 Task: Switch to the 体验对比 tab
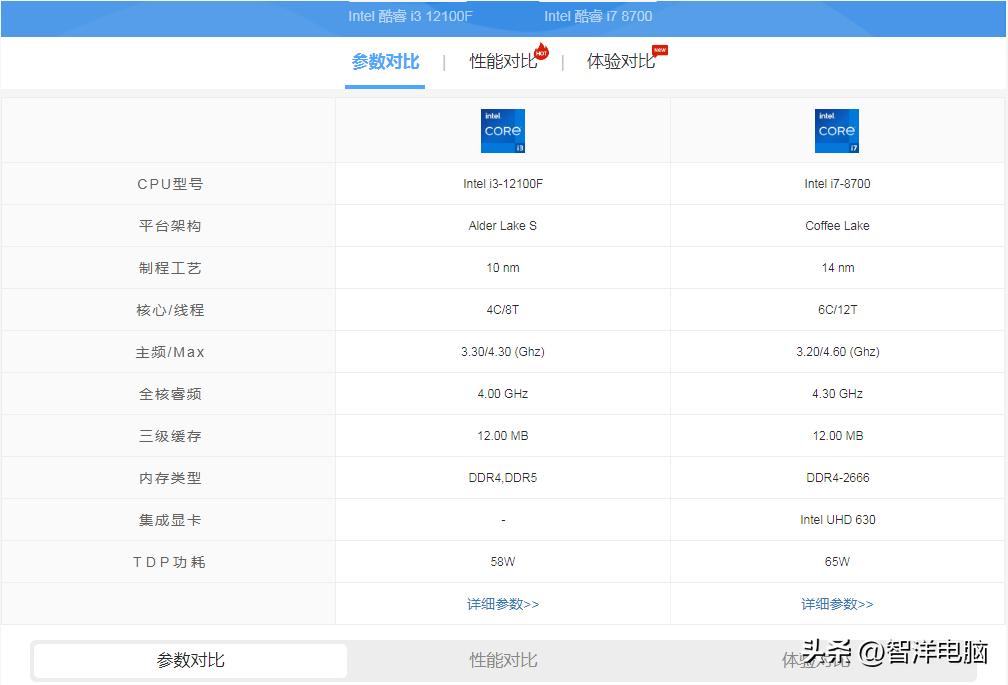pos(622,62)
